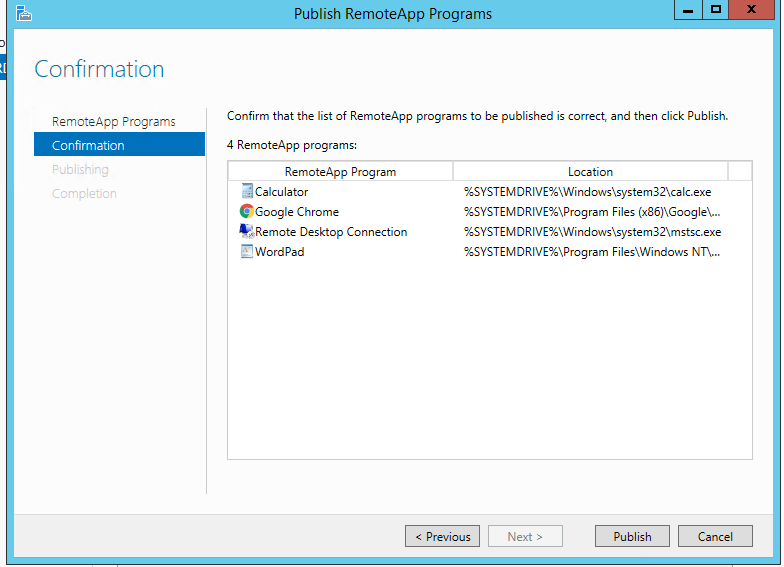Go to RemoteApp Programs wizard step

tap(113, 121)
